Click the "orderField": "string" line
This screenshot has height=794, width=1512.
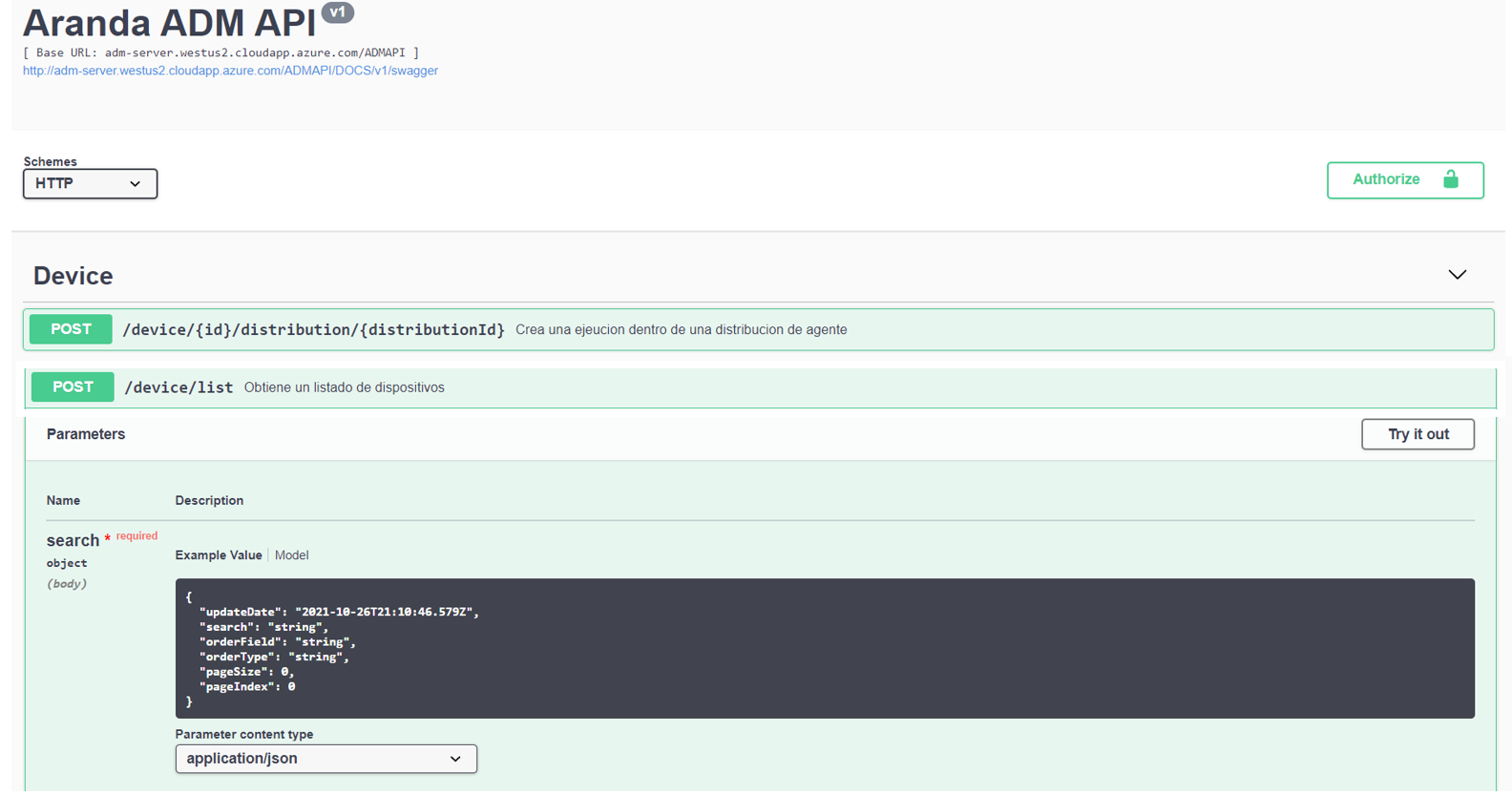tap(278, 642)
